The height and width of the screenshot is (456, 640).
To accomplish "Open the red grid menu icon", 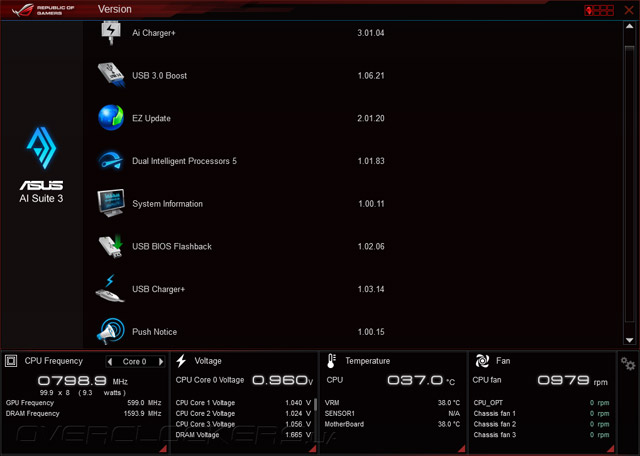I will click(x=599, y=10).
